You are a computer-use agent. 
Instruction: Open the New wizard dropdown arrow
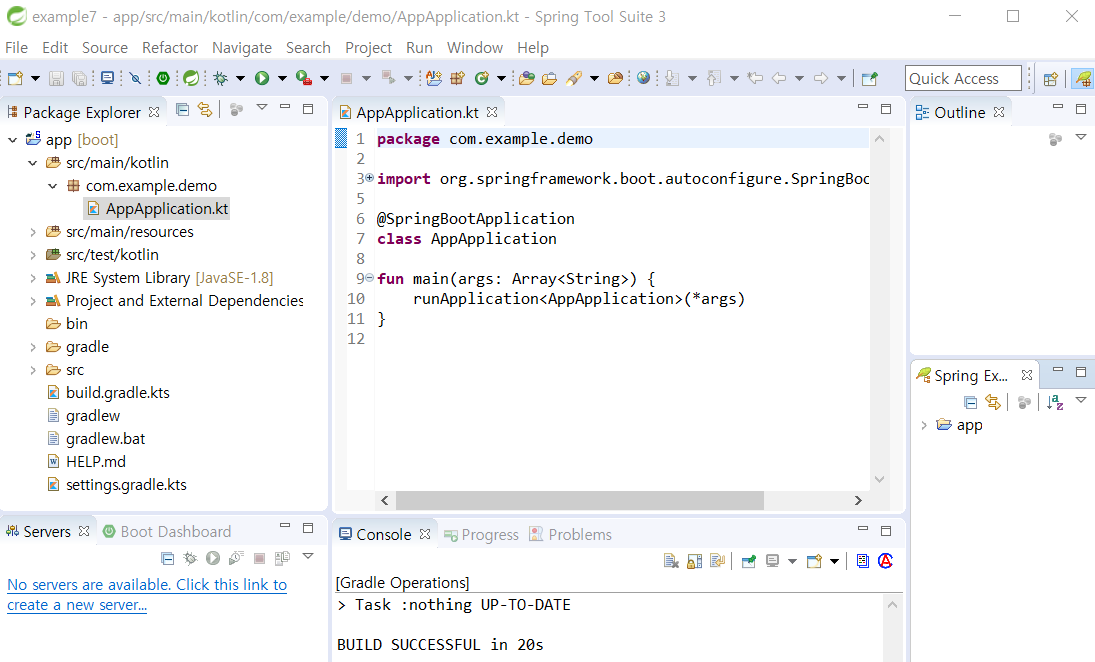[35, 78]
